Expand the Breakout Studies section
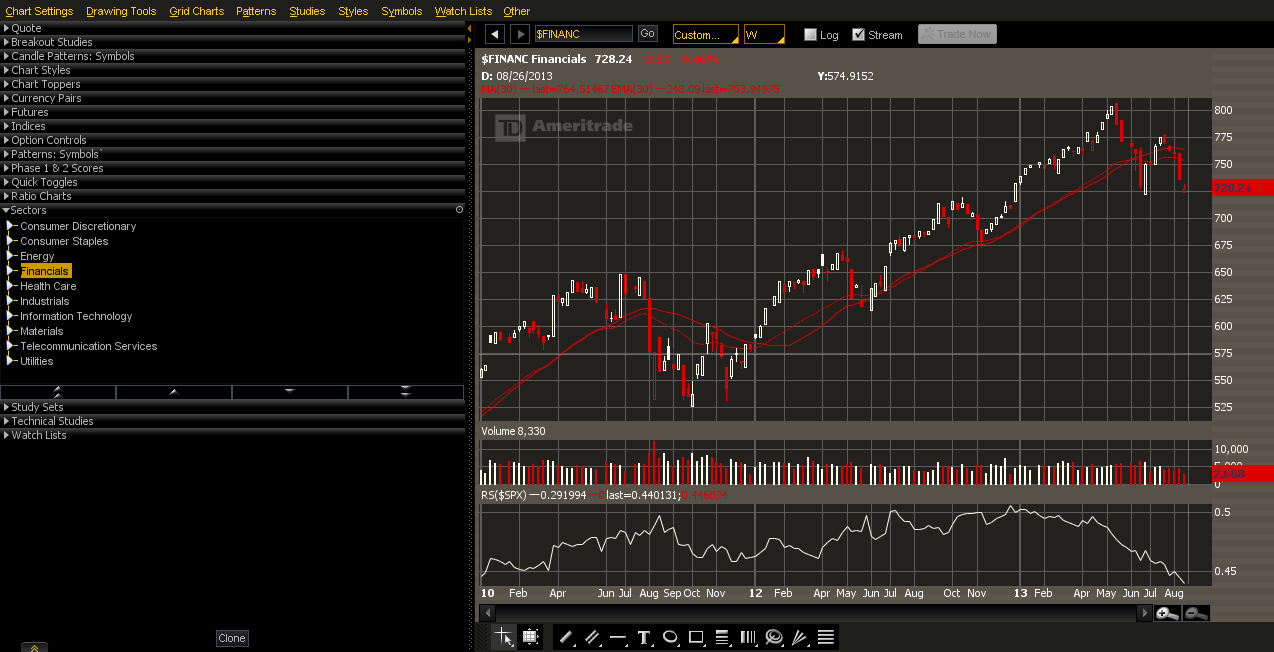Image resolution: width=1274 pixels, height=652 pixels. pos(51,42)
